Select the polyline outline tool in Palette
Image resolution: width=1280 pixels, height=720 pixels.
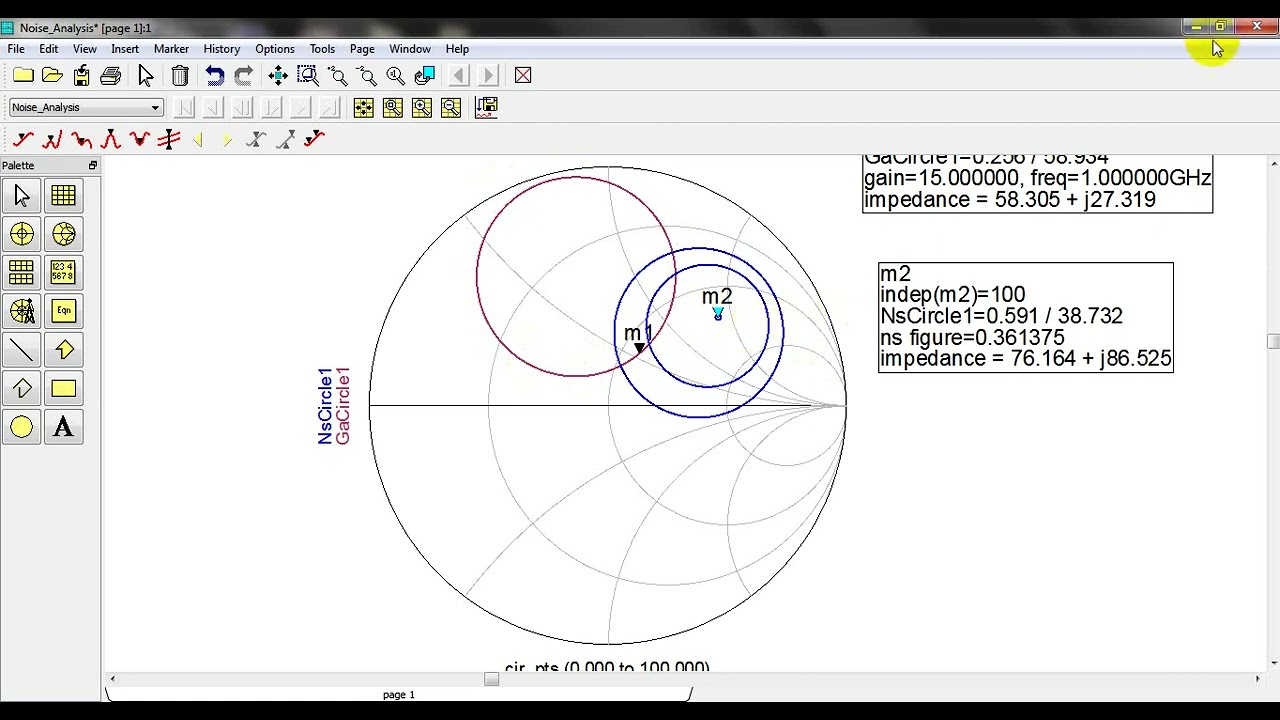click(x=22, y=389)
